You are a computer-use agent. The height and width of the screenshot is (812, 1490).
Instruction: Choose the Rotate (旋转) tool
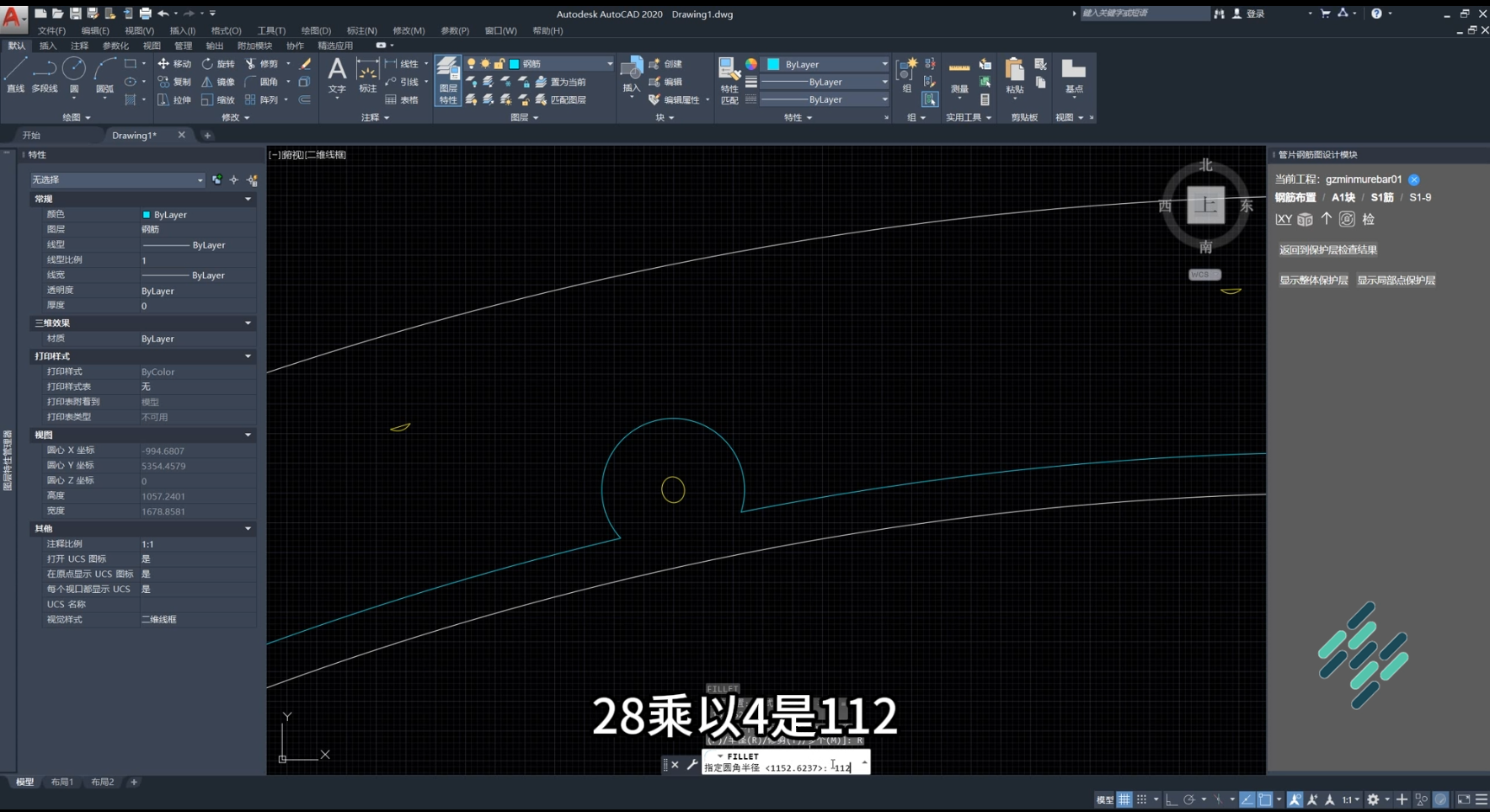pos(218,64)
